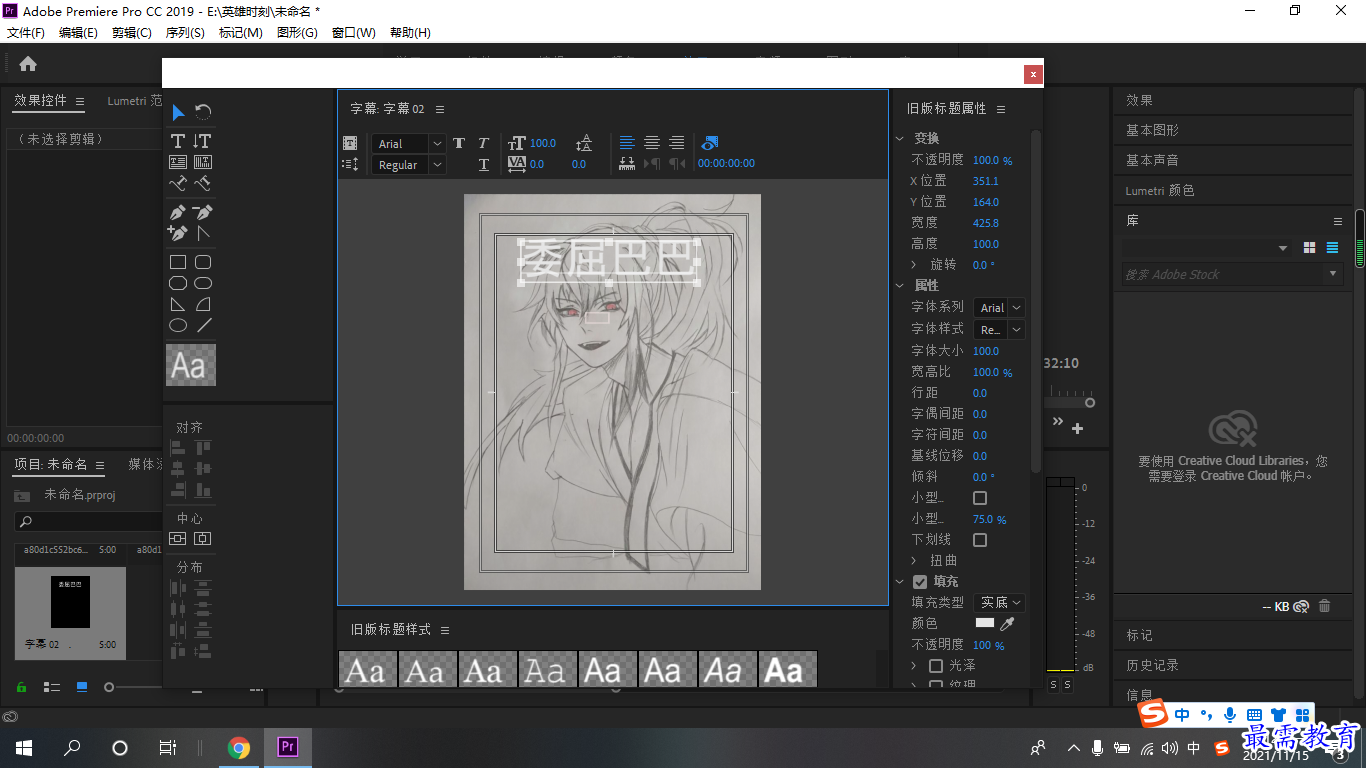Switch project panel to icon view
Viewport: 1366px width, 768px height.
click(x=82, y=687)
